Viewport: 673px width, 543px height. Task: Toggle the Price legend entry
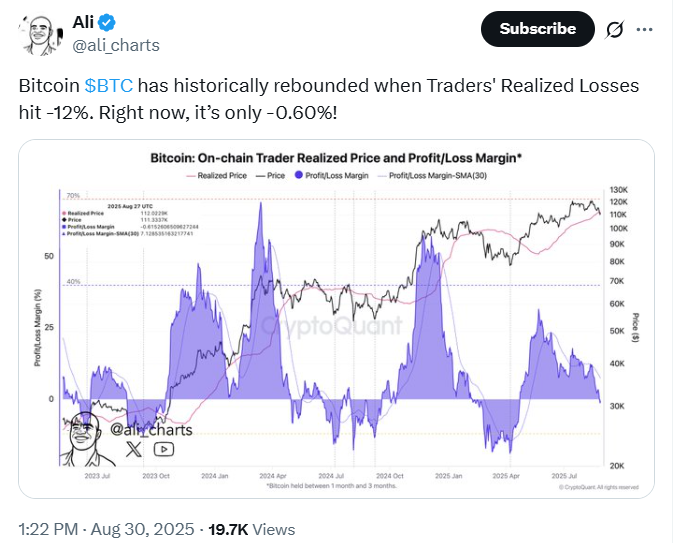point(270,176)
